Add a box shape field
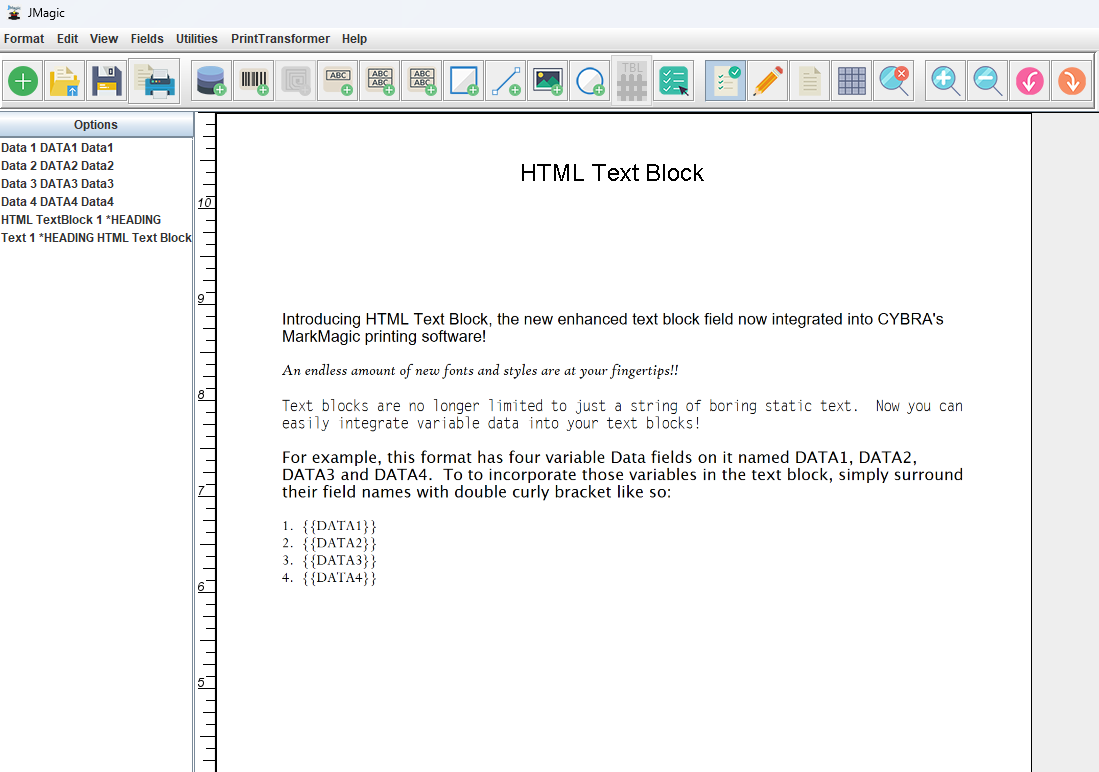This screenshot has width=1099, height=772. coord(464,81)
